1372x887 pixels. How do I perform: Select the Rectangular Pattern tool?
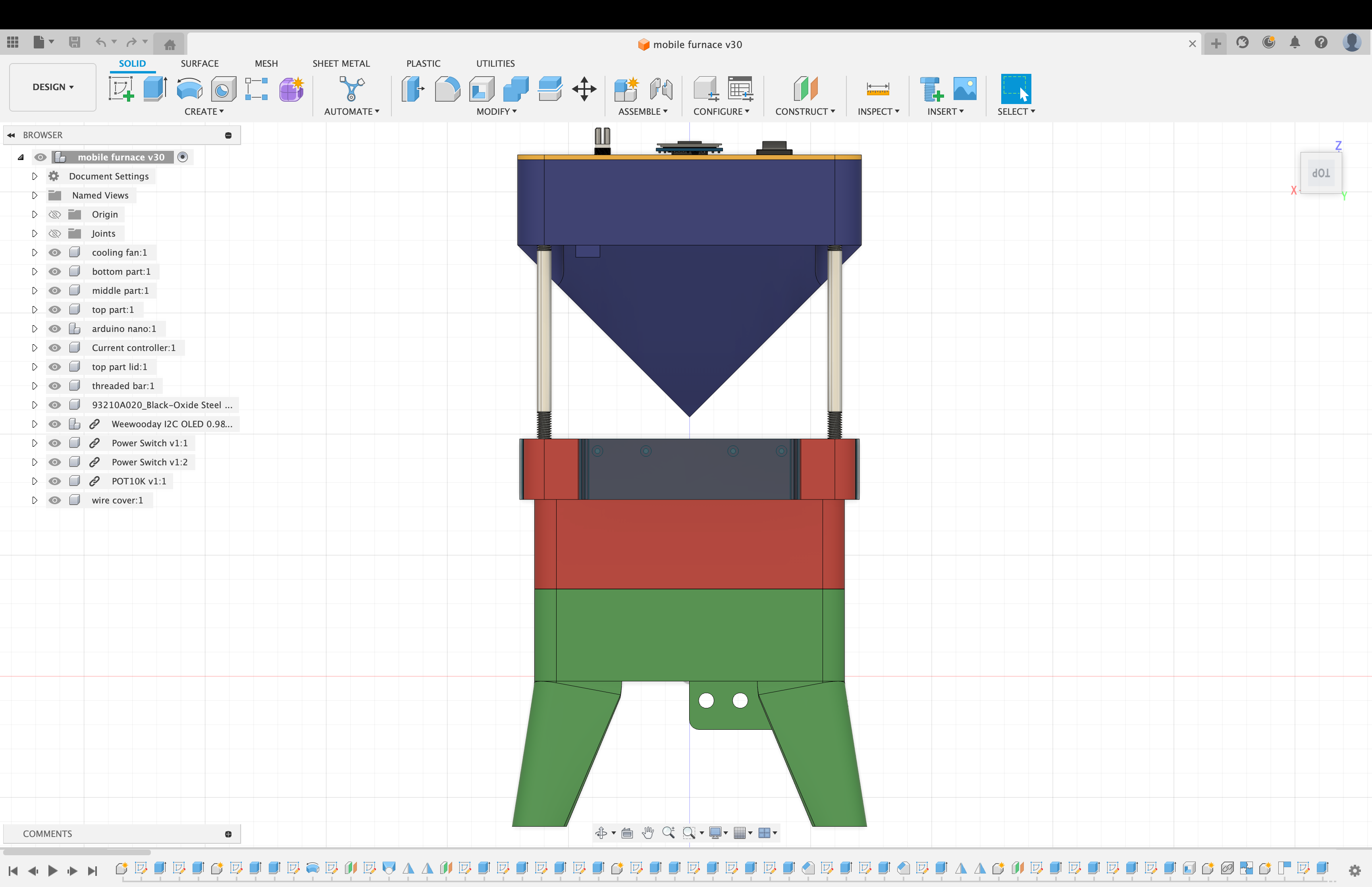(x=257, y=89)
